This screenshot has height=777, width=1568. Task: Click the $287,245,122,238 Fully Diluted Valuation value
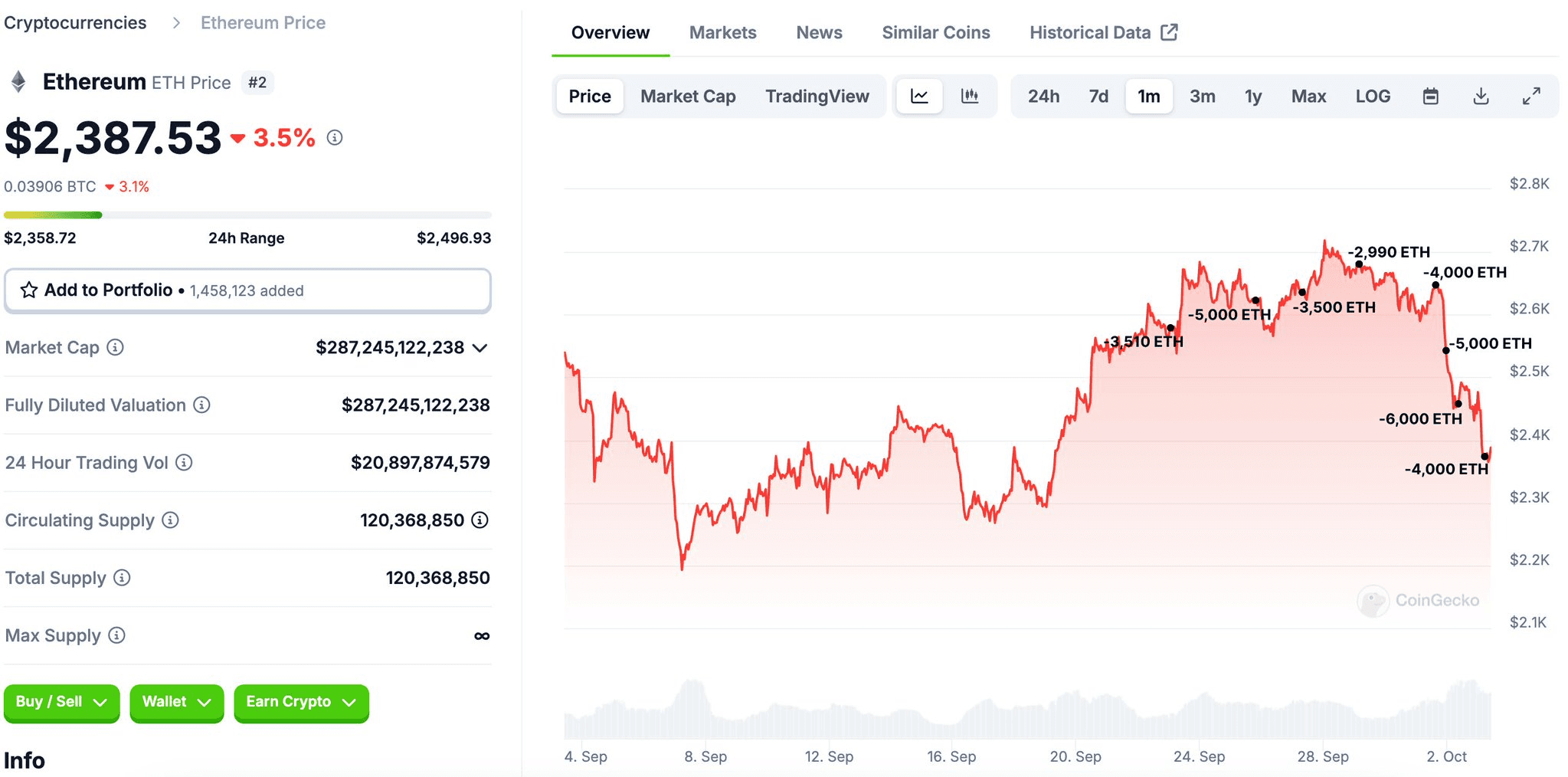click(415, 405)
